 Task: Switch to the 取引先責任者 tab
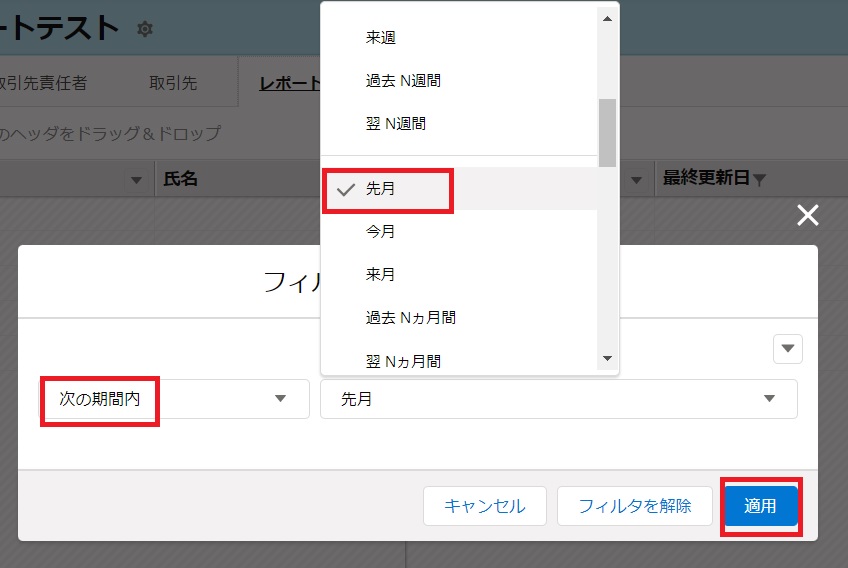43,83
